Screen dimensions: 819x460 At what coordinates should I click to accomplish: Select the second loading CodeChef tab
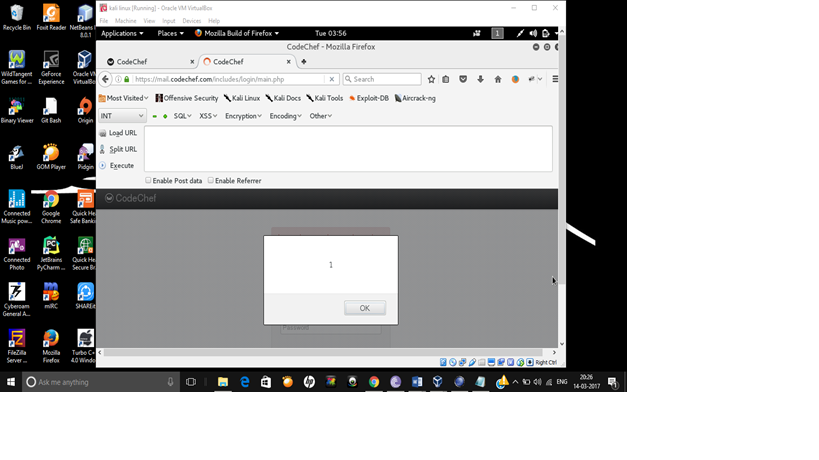tap(245, 62)
